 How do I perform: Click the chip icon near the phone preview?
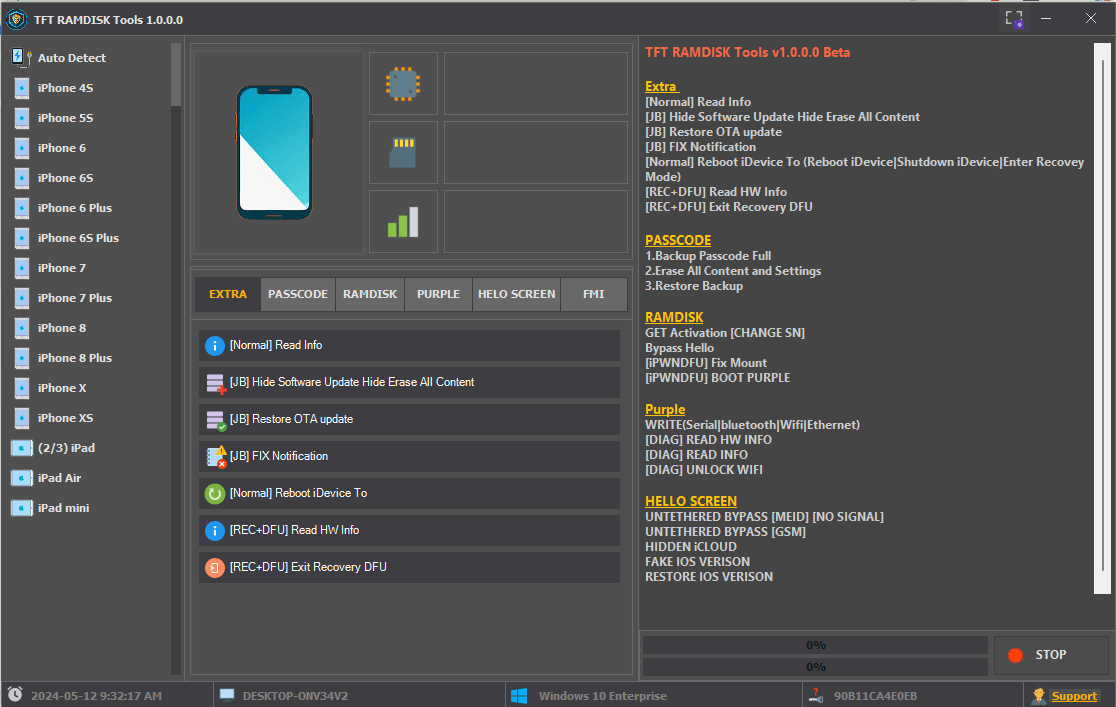point(403,83)
